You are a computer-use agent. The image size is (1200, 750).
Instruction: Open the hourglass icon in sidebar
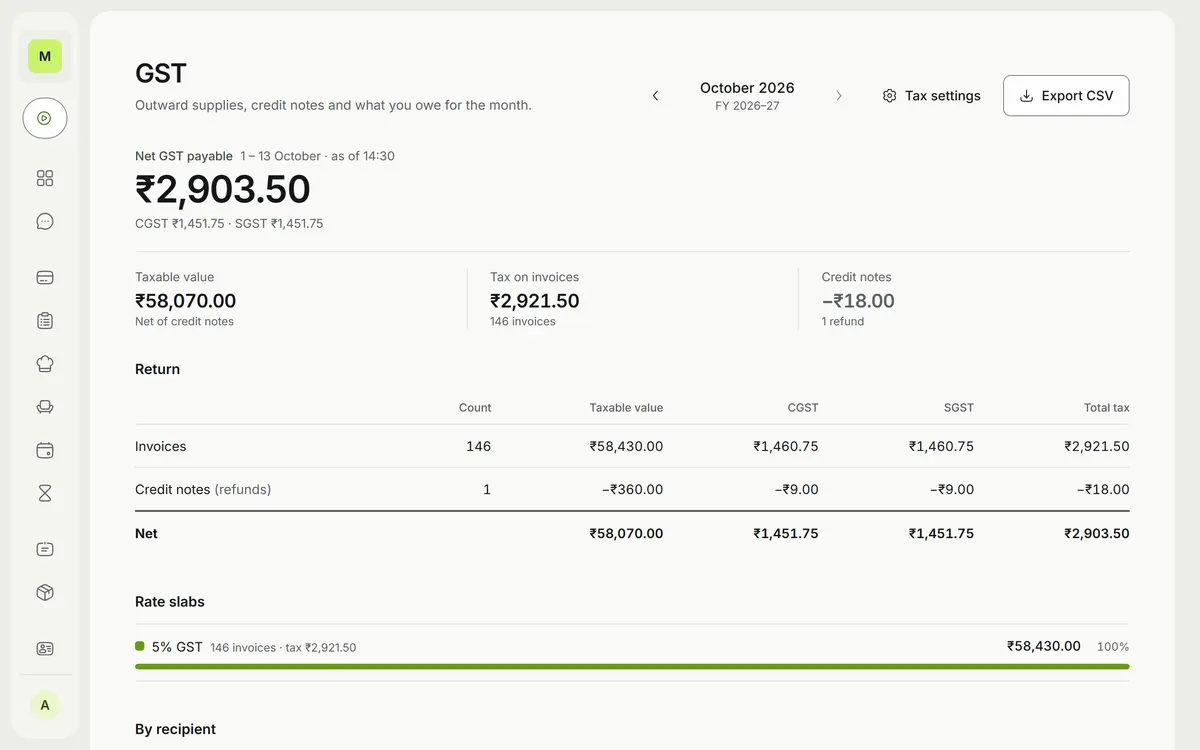pyautogui.click(x=45, y=493)
